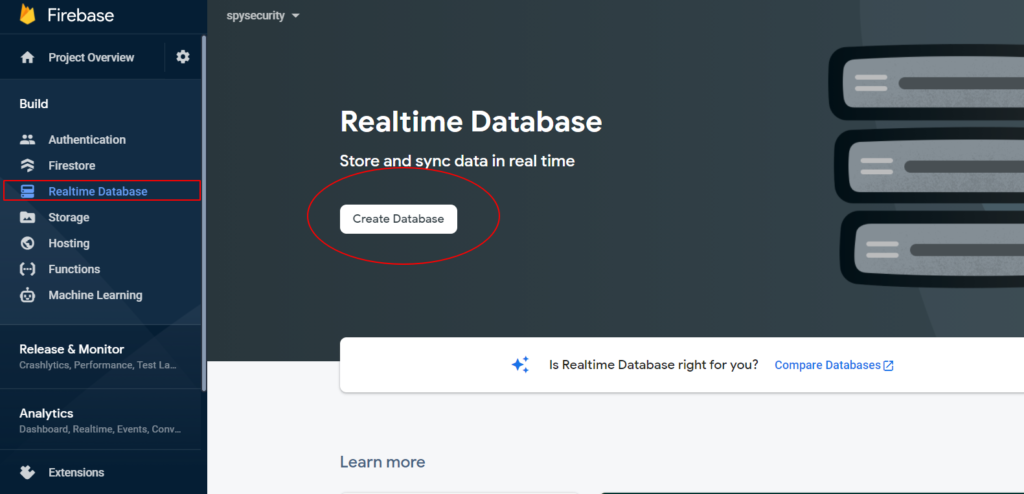1024x494 pixels.
Task: Click the Firebase flame logo
Action: pos(27,14)
